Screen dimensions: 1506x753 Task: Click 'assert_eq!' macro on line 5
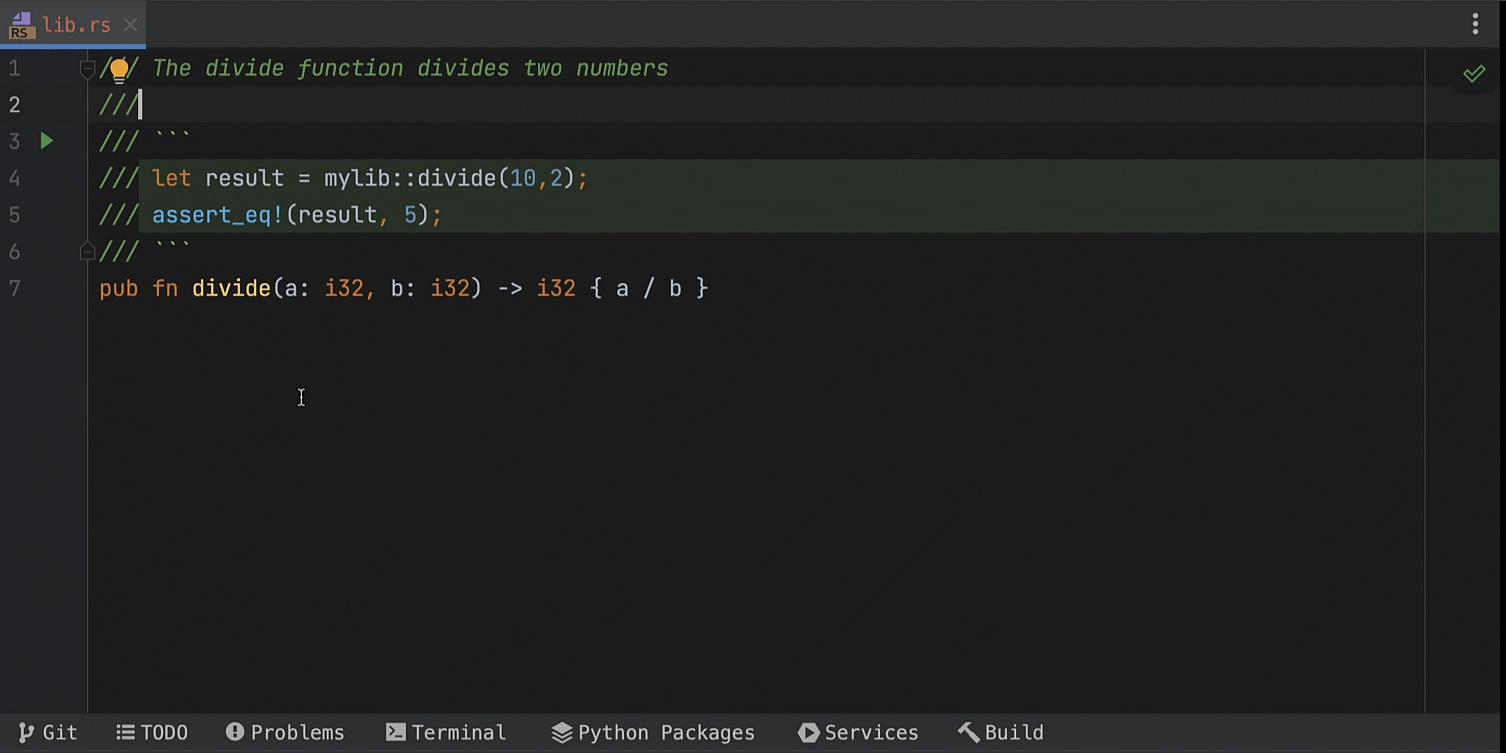218,215
